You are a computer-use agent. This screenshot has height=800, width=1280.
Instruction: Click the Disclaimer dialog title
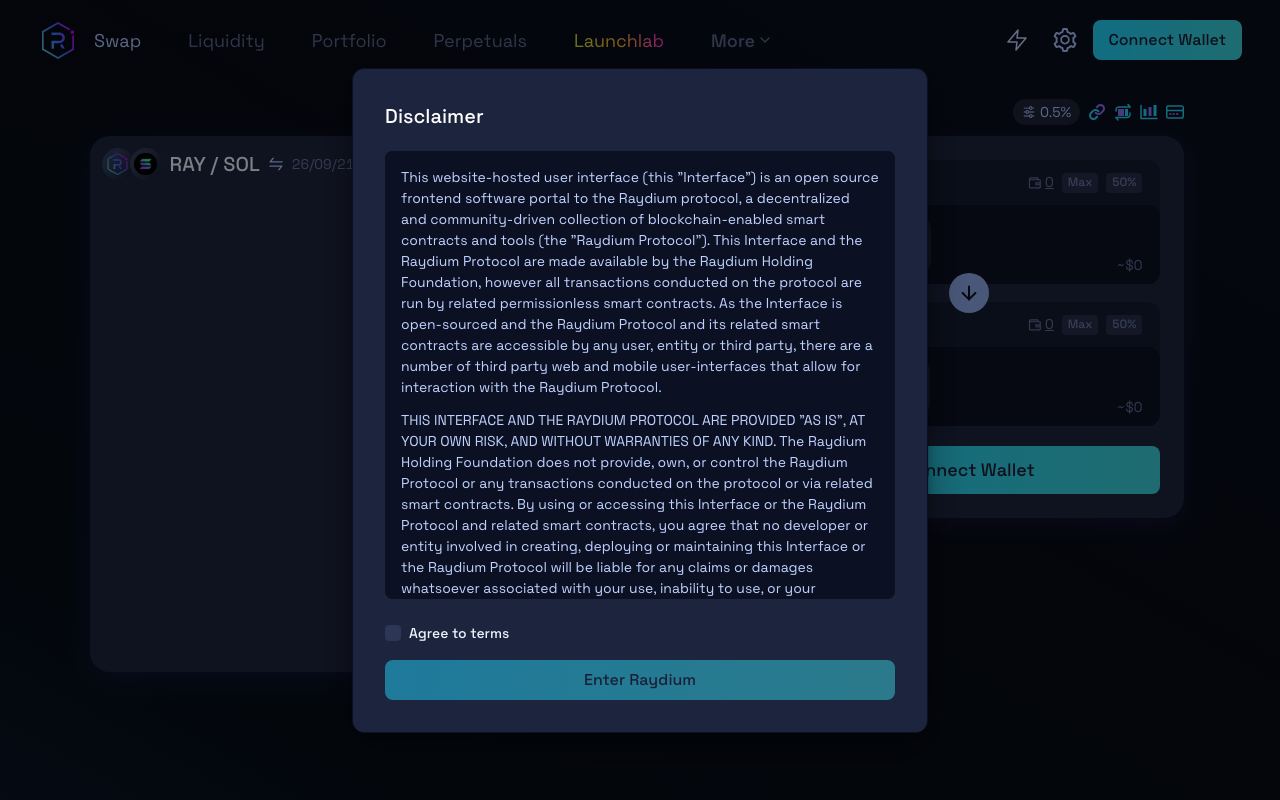[x=434, y=116]
